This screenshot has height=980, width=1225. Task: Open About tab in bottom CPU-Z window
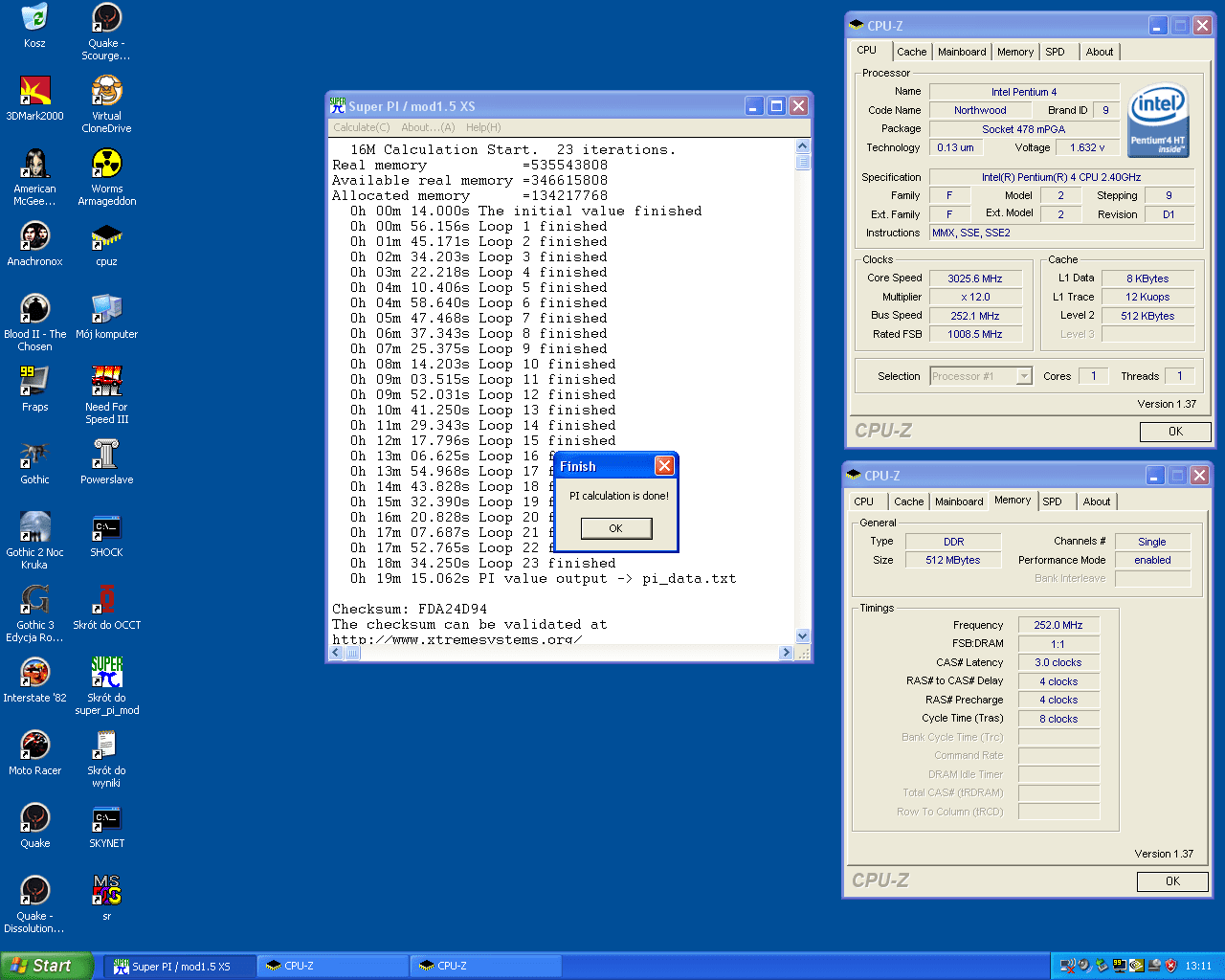(1097, 501)
